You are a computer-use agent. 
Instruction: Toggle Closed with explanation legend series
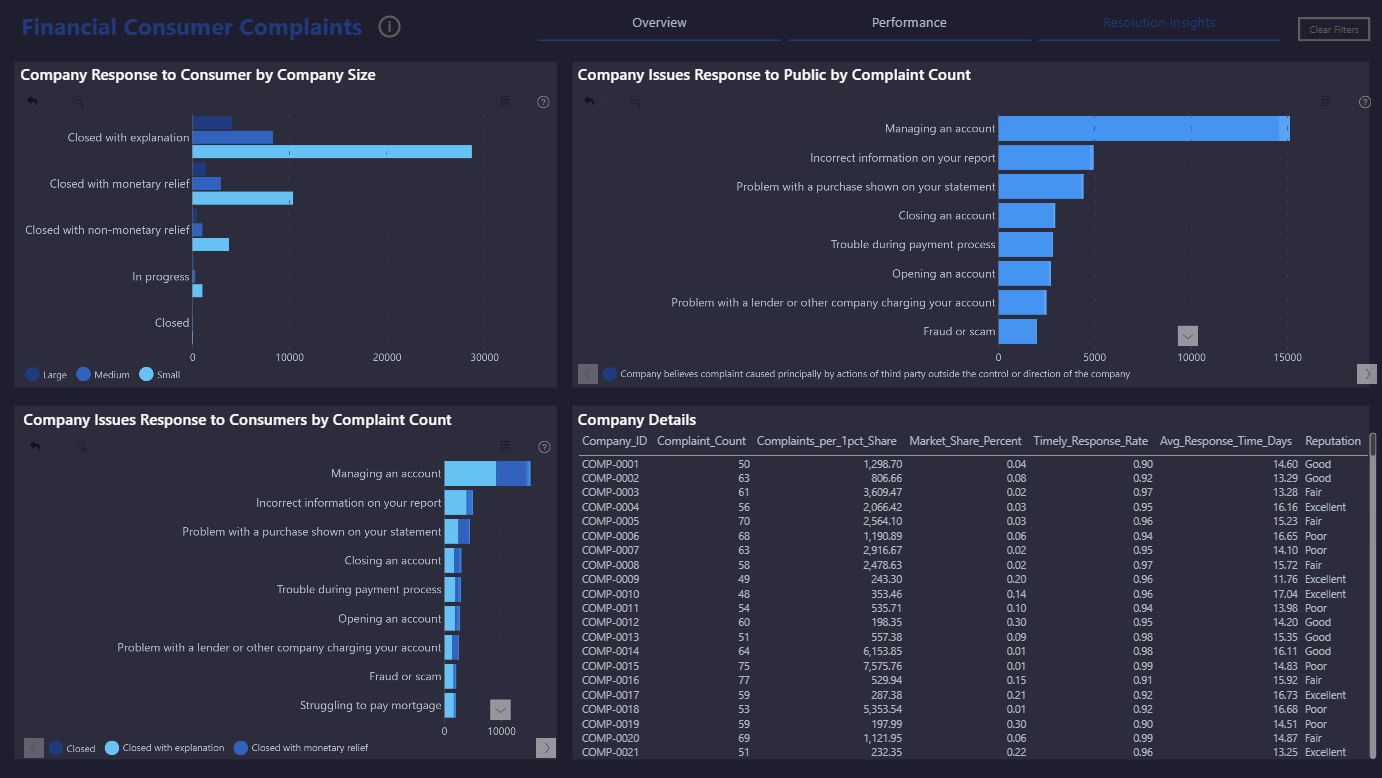tap(165, 748)
